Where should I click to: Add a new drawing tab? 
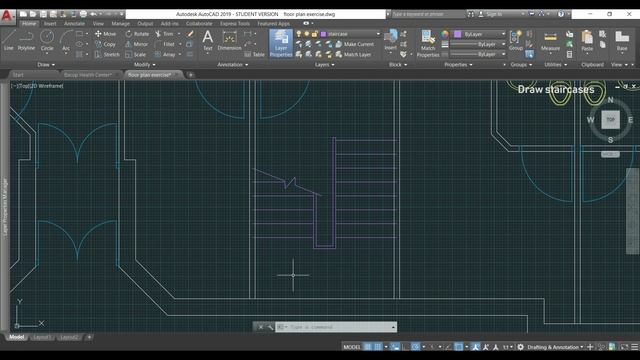point(190,75)
